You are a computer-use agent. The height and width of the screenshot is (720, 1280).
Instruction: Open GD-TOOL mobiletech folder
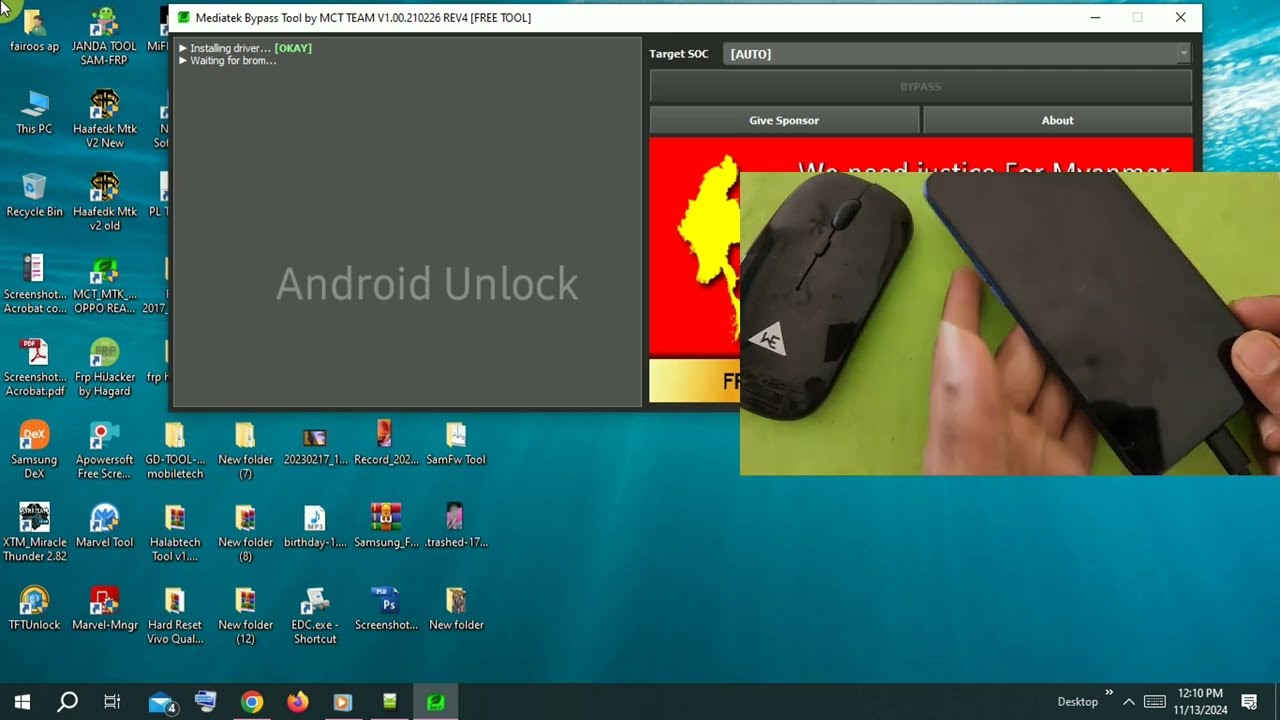[x=175, y=450]
